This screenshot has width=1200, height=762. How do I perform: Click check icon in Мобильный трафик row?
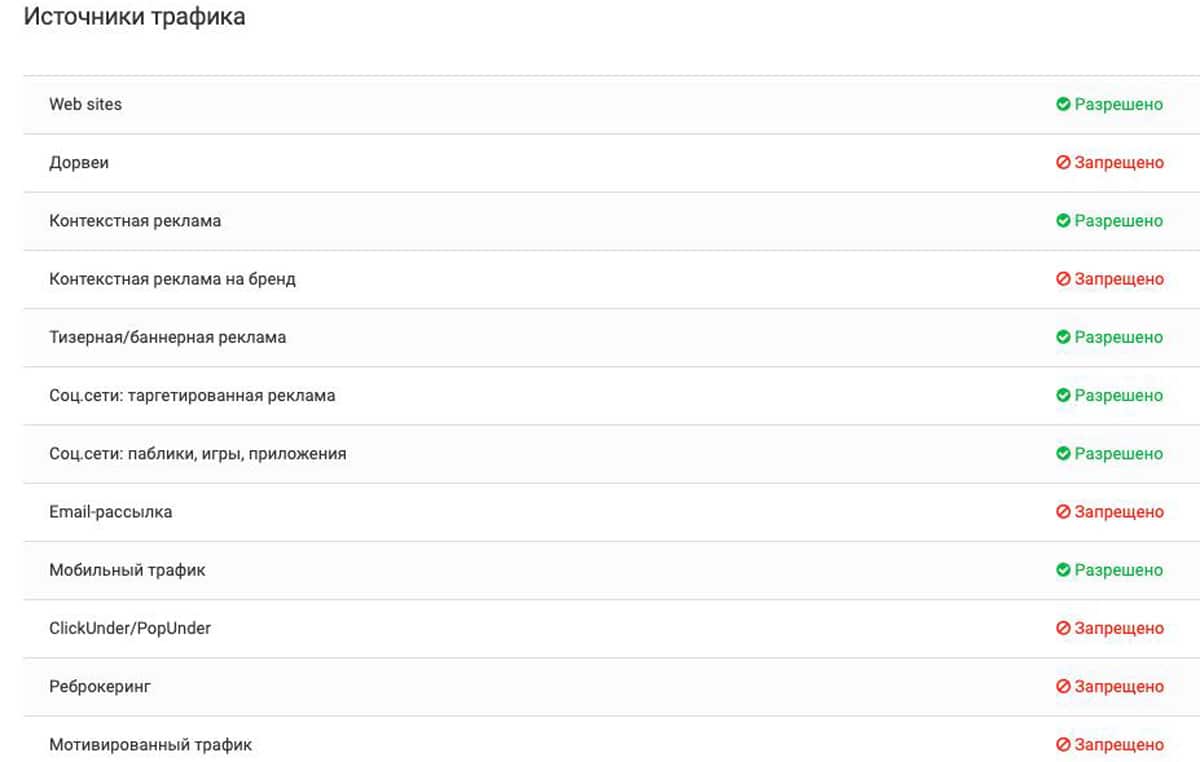pos(1063,570)
